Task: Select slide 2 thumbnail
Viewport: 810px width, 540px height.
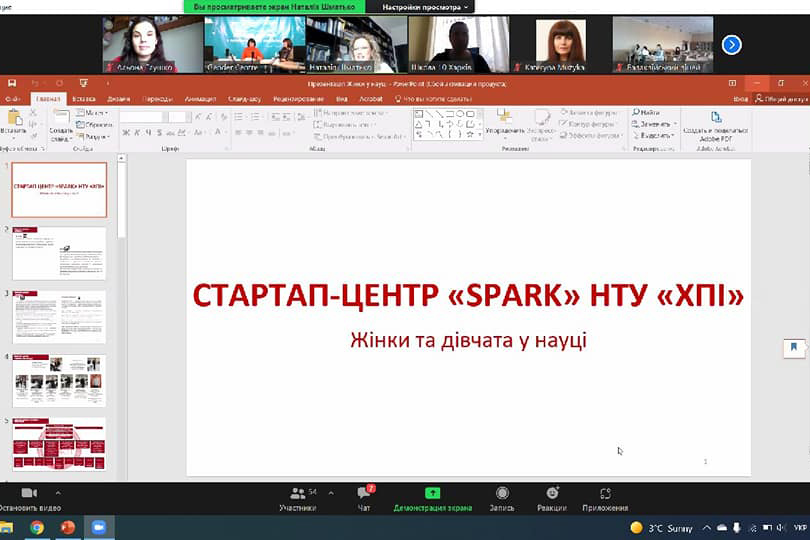Action: point(59,253)
